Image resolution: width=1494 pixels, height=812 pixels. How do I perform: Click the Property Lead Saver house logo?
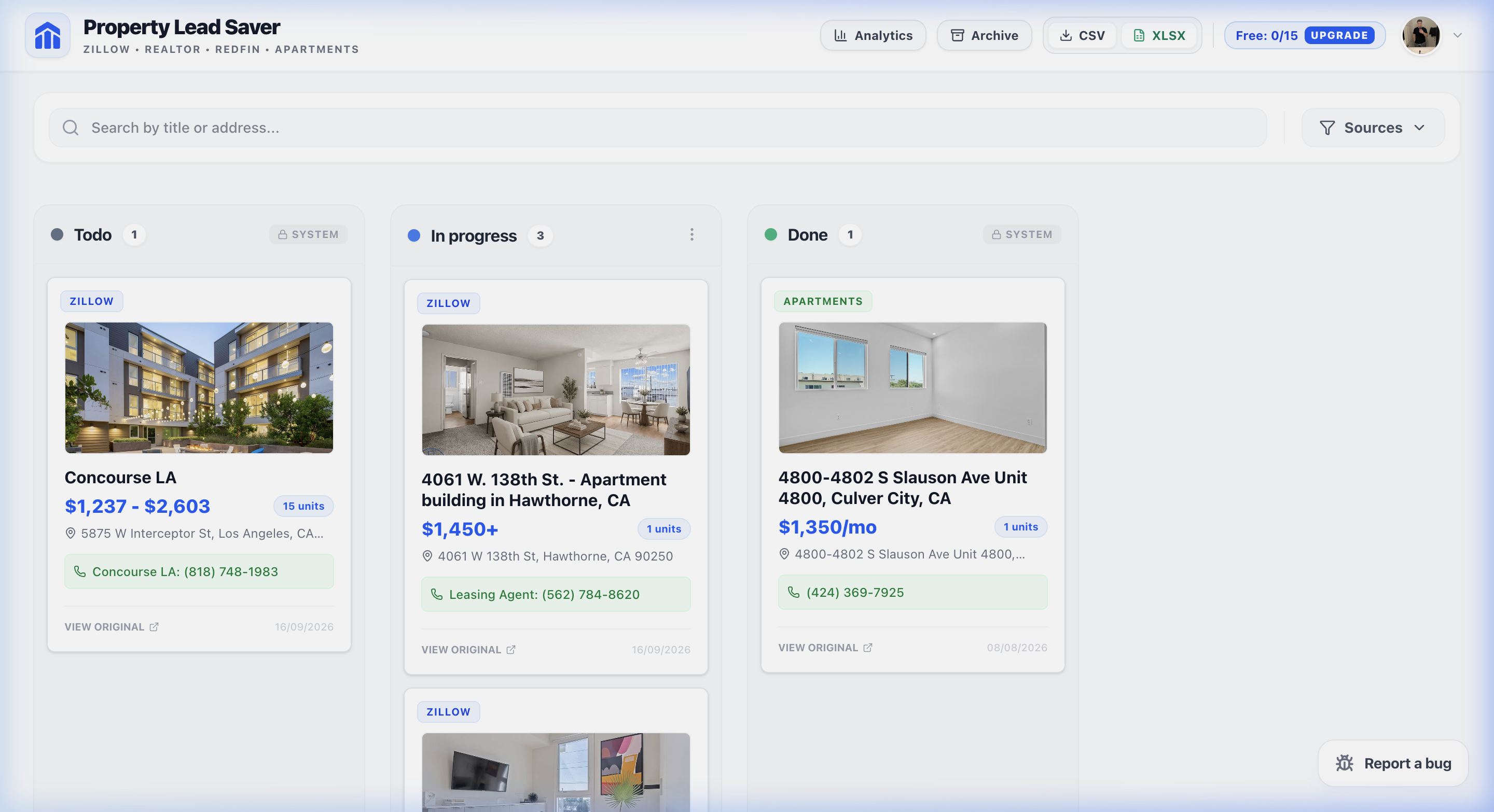(48, 35)
